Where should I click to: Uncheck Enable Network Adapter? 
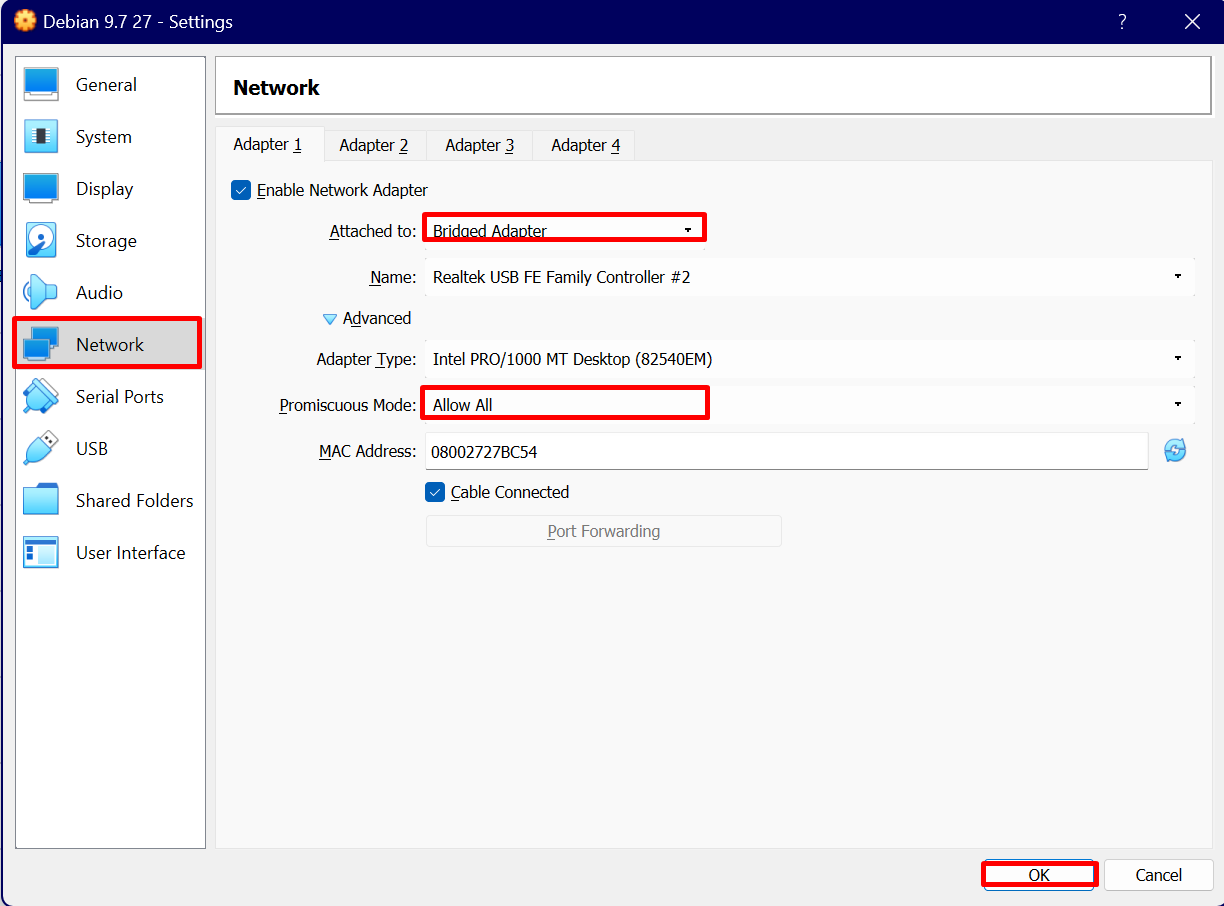[x=241, y=190]
